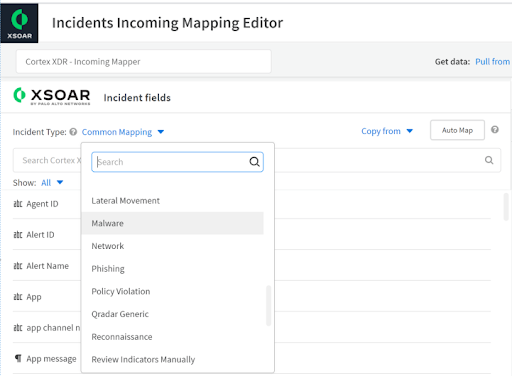Image resolution: width=512 pixels, height=376 pixels.
Task: Open the Show All filter dropdown
Action: [x=52, y=183]
